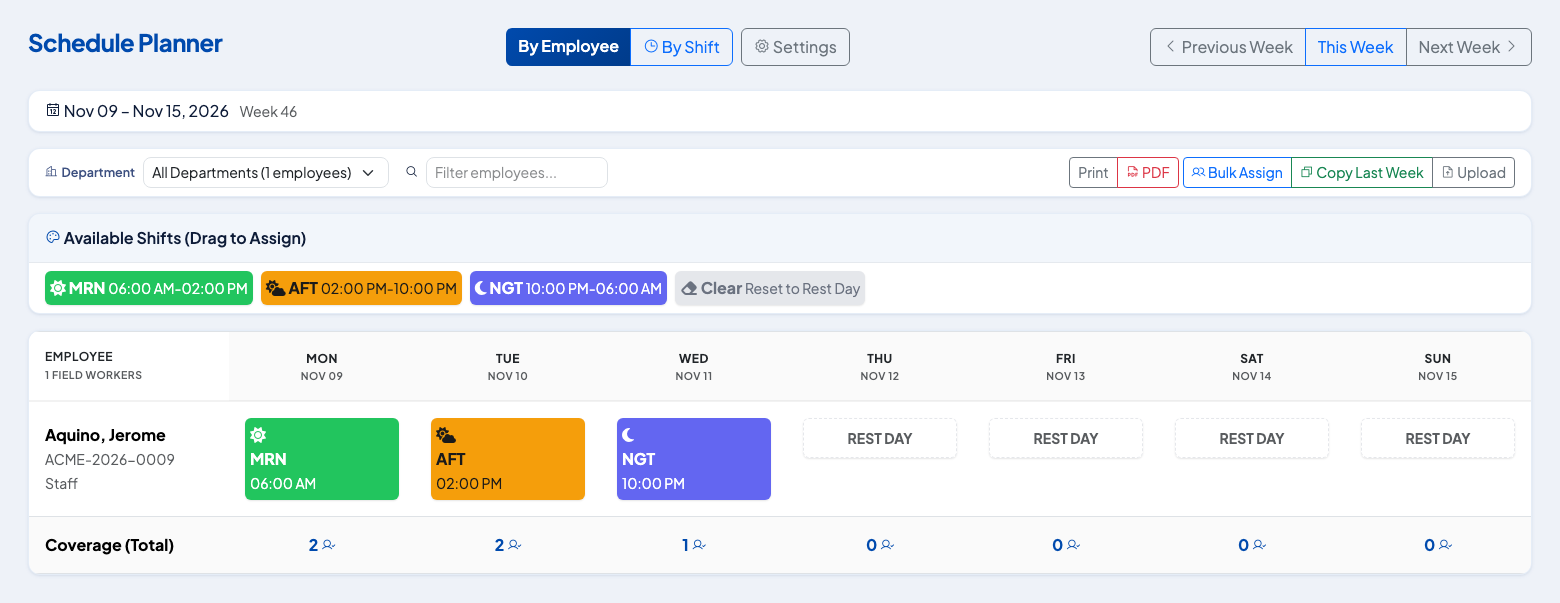Export the schedule as PDF

(1148, 172)
